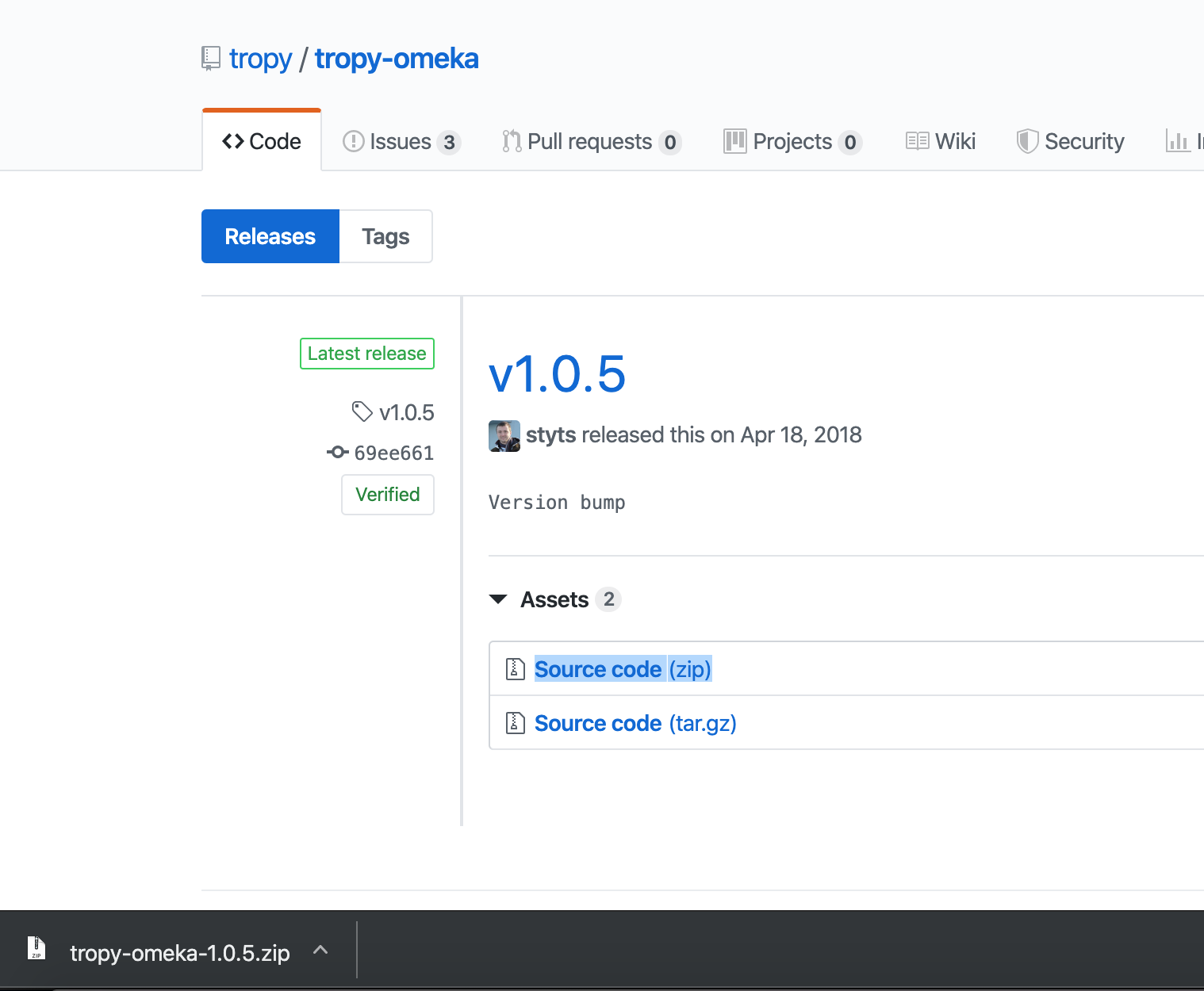Click the Security shield icon
The width and height of the screenshot is (1204, 991).
(x=1027, y=141)
